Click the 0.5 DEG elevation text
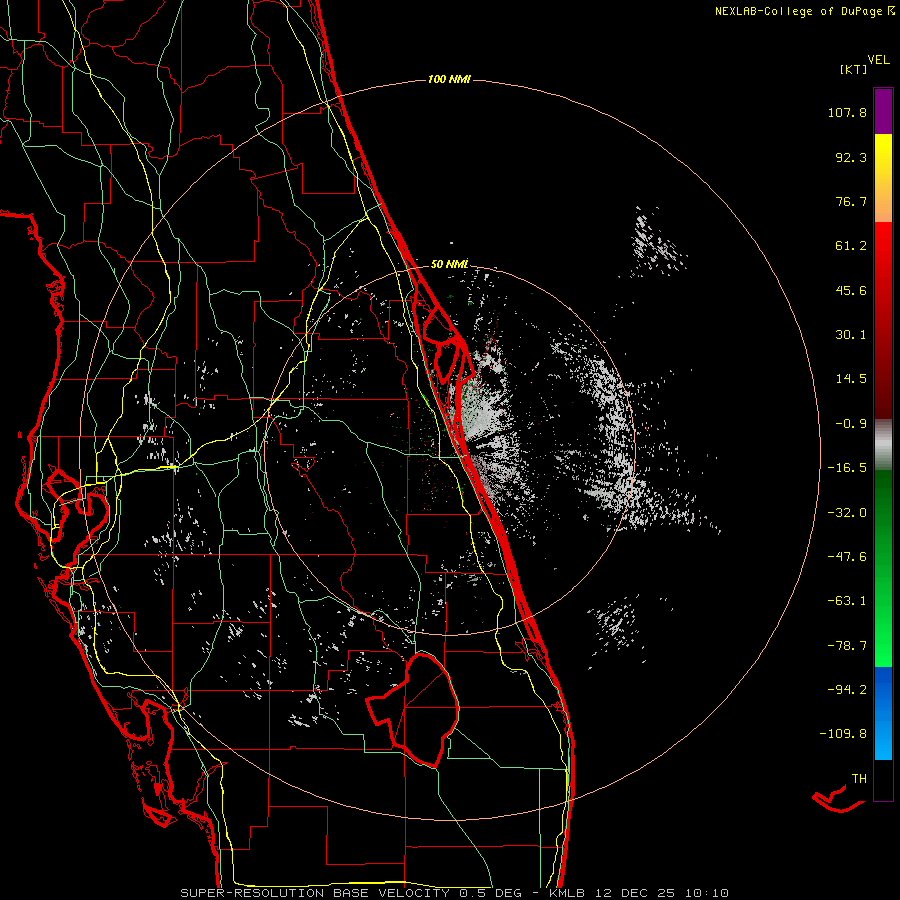This screenshot has height=900, width=900. pyautogui.click(x=490, y=893)
